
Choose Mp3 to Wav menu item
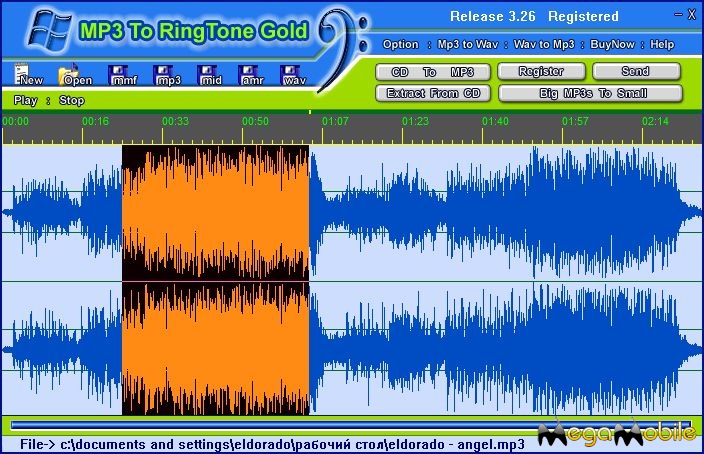click(x=468, y=44)
